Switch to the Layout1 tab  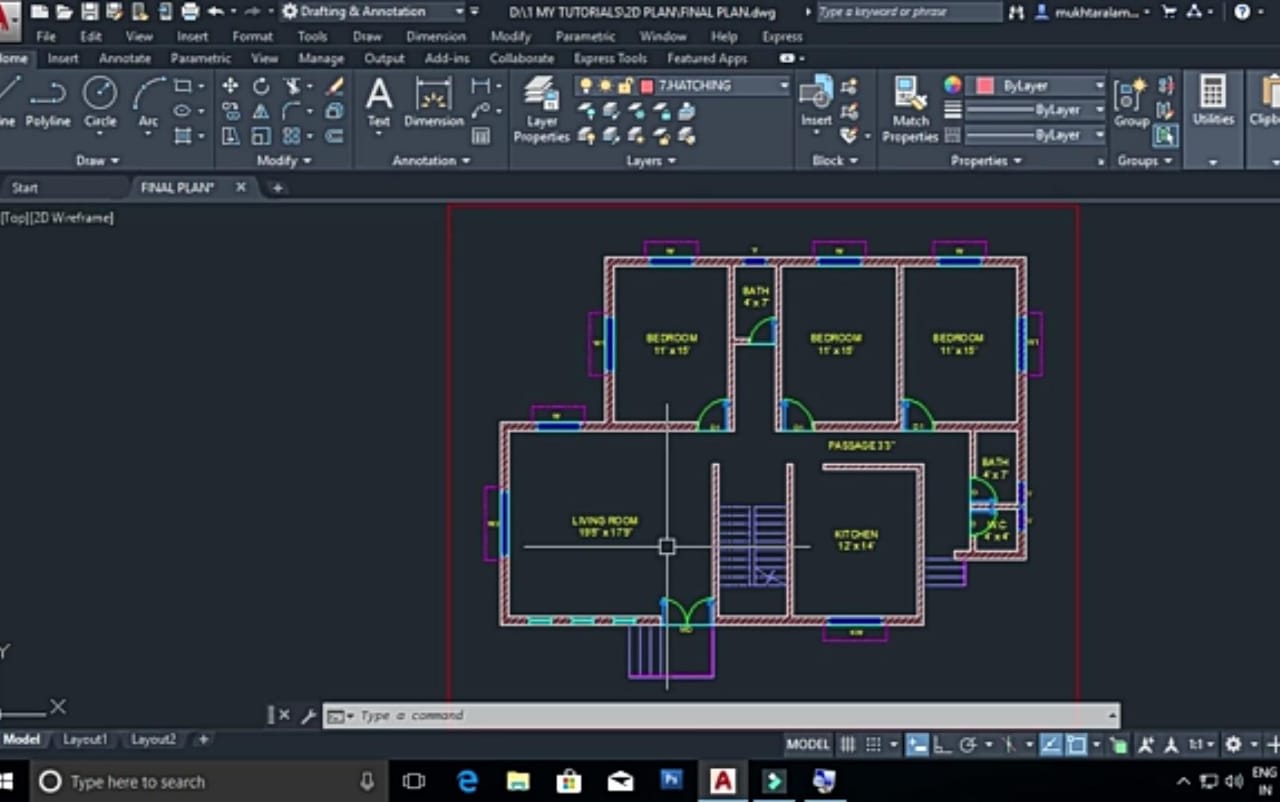pos(85,739)
